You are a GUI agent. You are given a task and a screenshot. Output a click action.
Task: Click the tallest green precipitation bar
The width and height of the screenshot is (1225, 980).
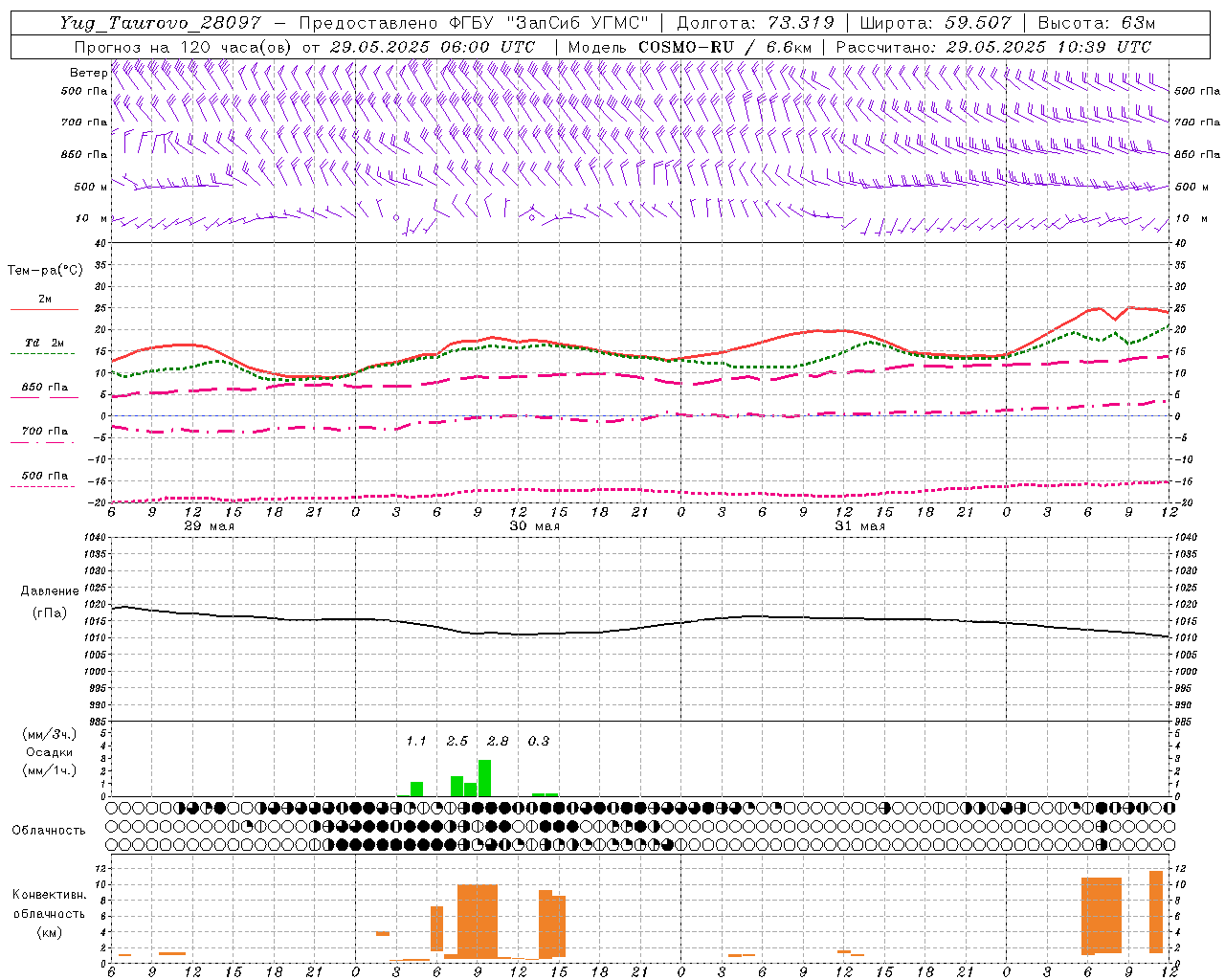484,777
